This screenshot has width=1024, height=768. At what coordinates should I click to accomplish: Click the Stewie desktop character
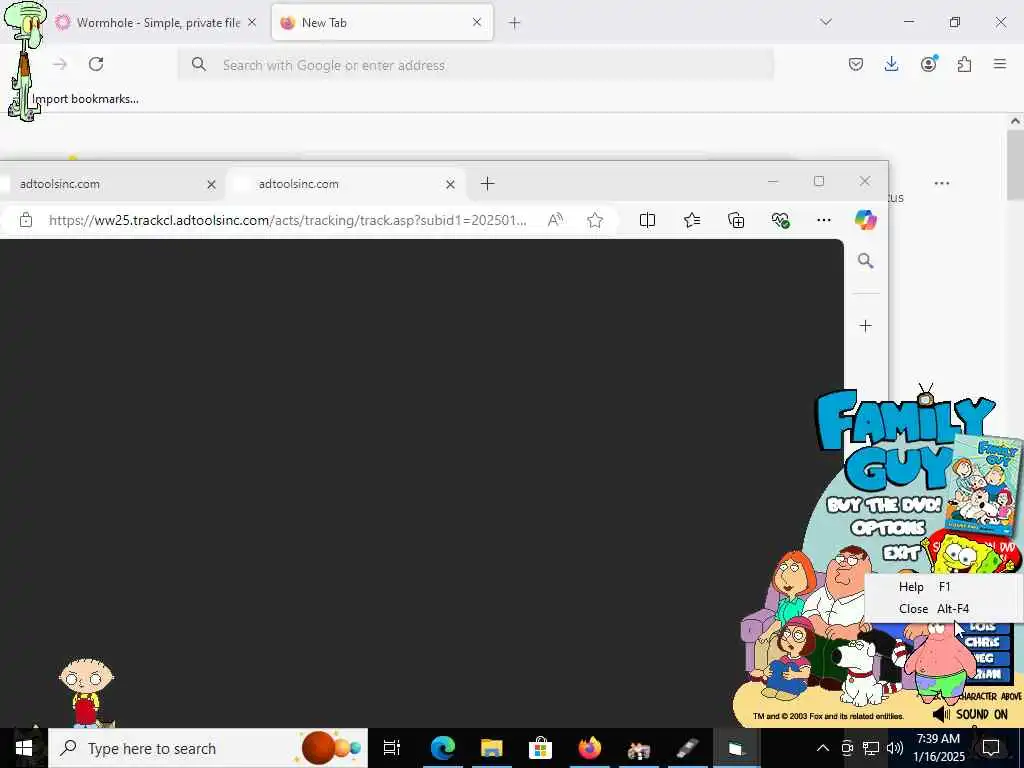(x=86, y=692)
